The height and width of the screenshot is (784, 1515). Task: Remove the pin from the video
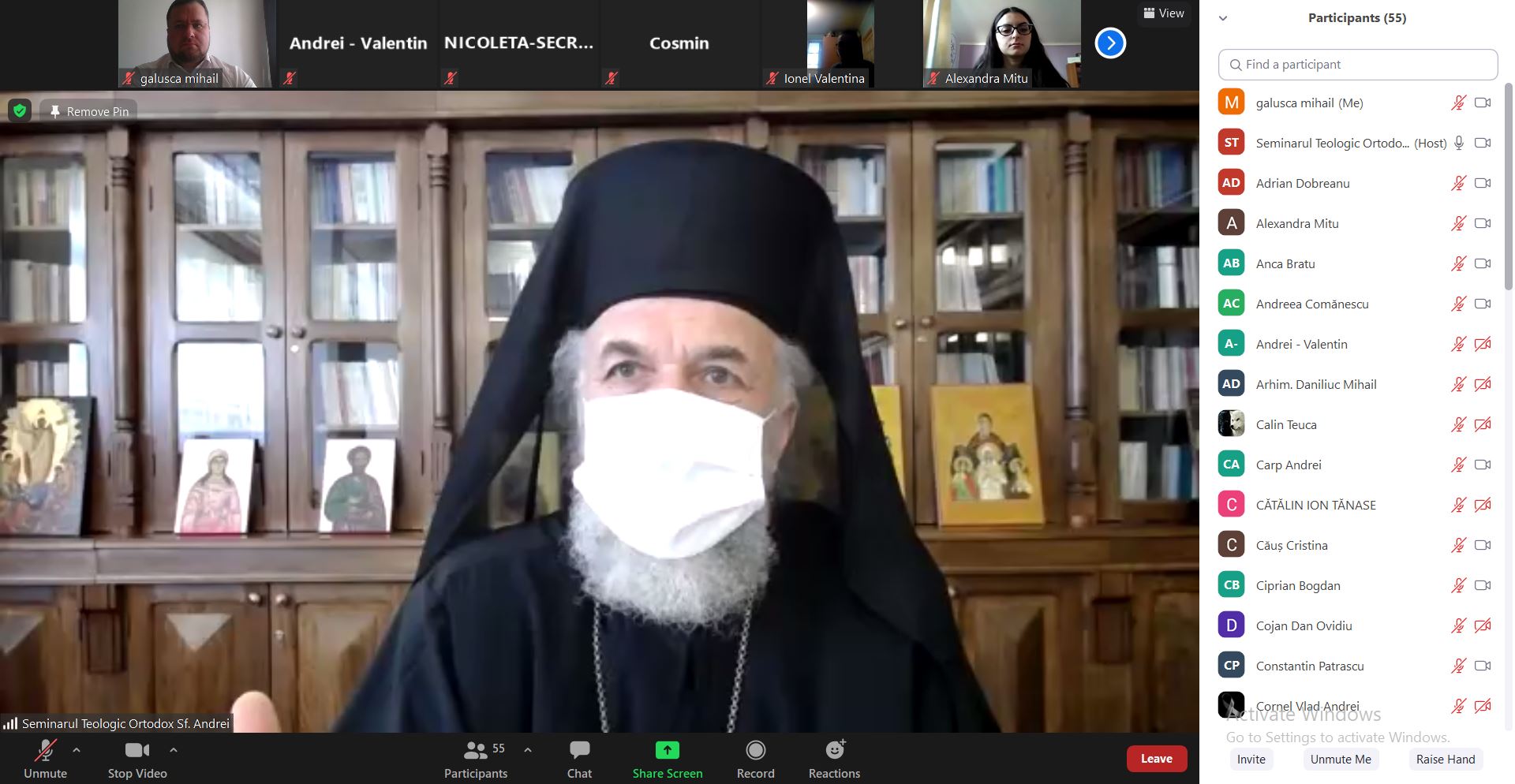pos(89,112)
